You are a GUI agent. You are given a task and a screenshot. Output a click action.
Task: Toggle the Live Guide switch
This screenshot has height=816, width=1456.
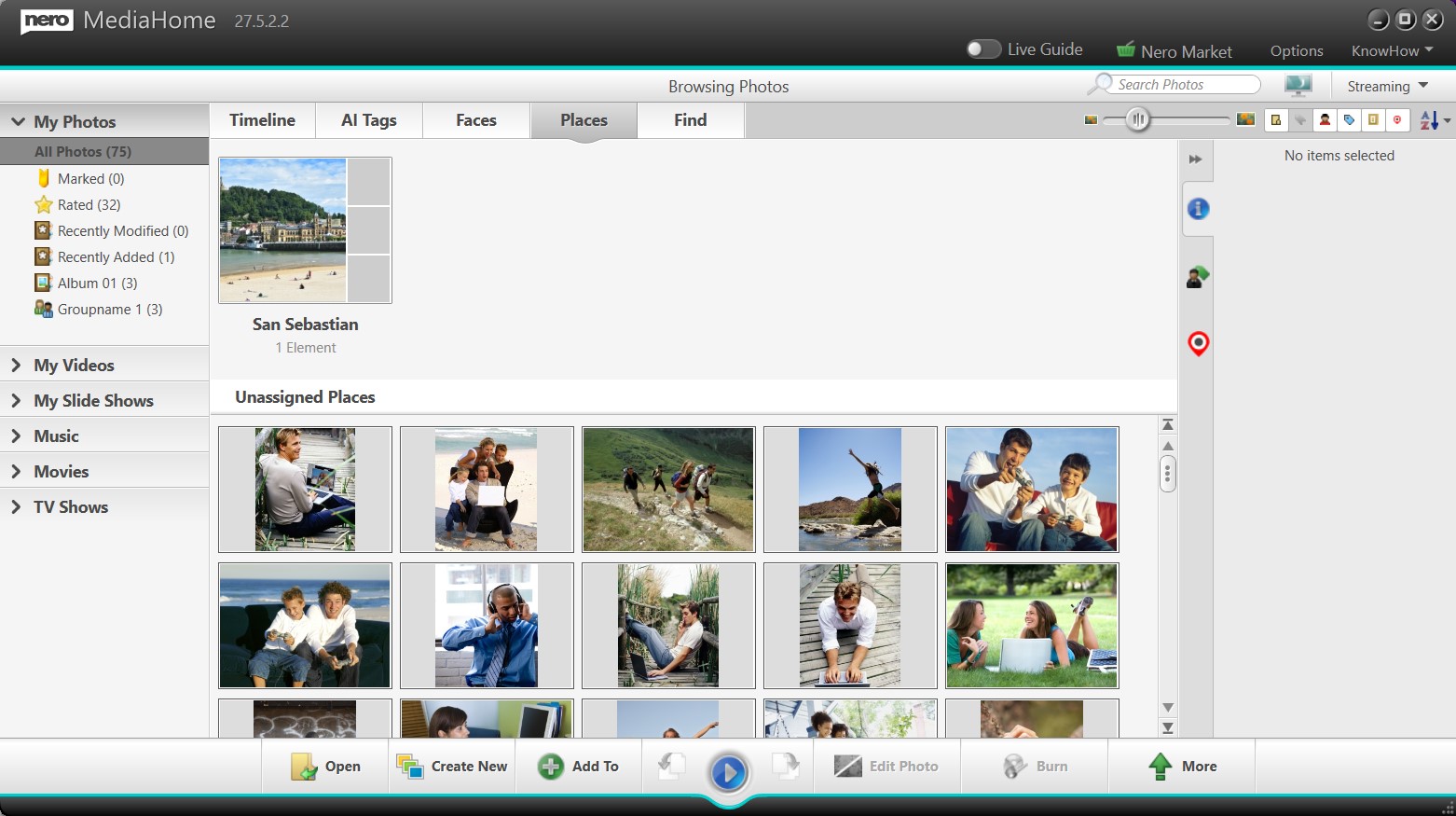tap(982, 49)
